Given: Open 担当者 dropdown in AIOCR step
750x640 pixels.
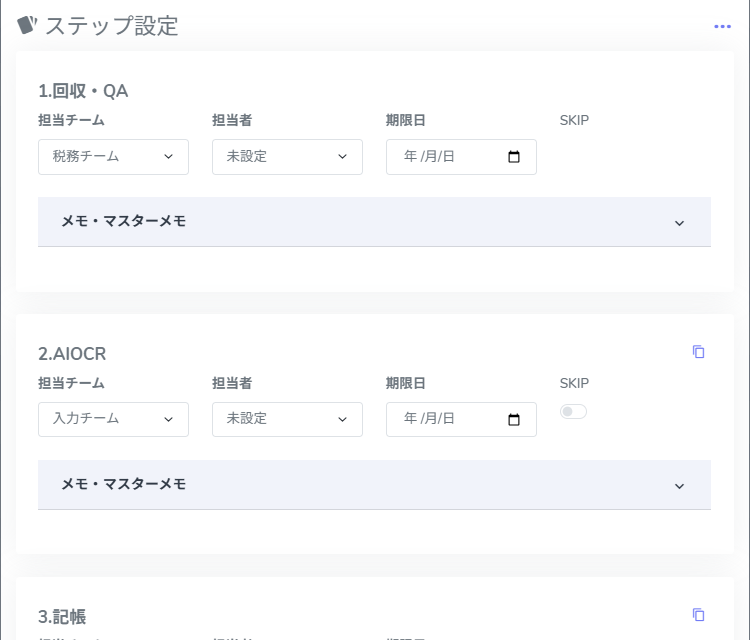Looking at the screenshot, I should 287,420.
